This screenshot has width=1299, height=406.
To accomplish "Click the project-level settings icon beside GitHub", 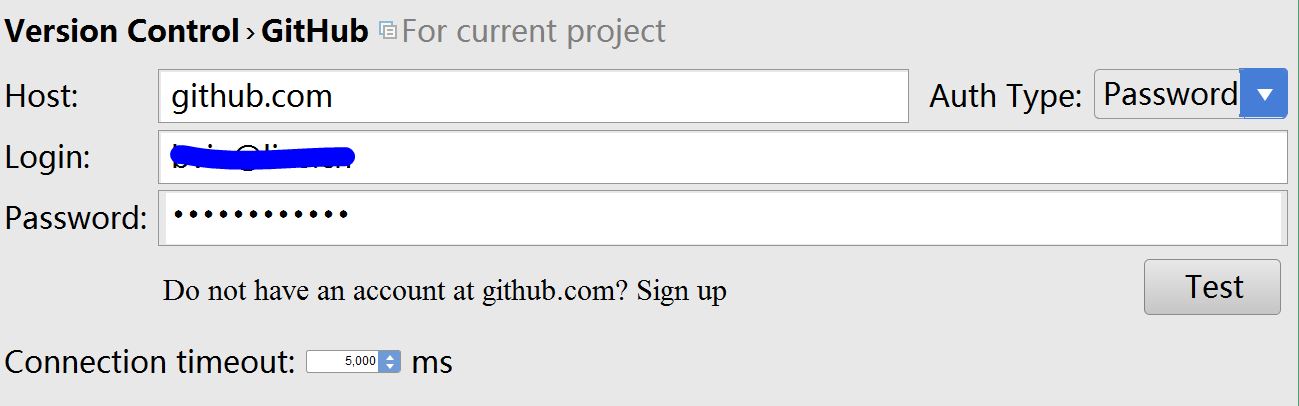I will [388, 32].
